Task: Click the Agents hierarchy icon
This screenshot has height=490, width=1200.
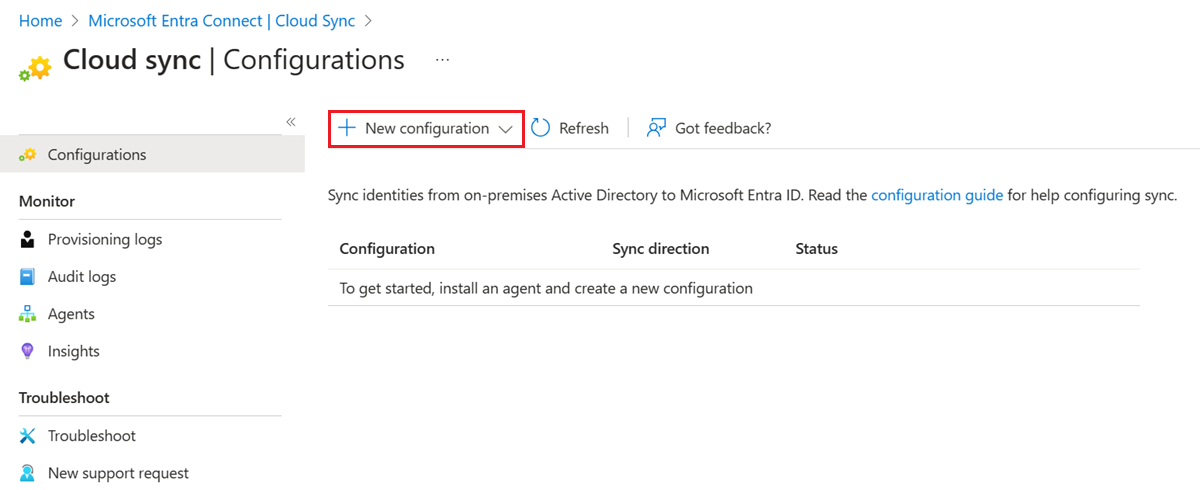Action: 28,314
